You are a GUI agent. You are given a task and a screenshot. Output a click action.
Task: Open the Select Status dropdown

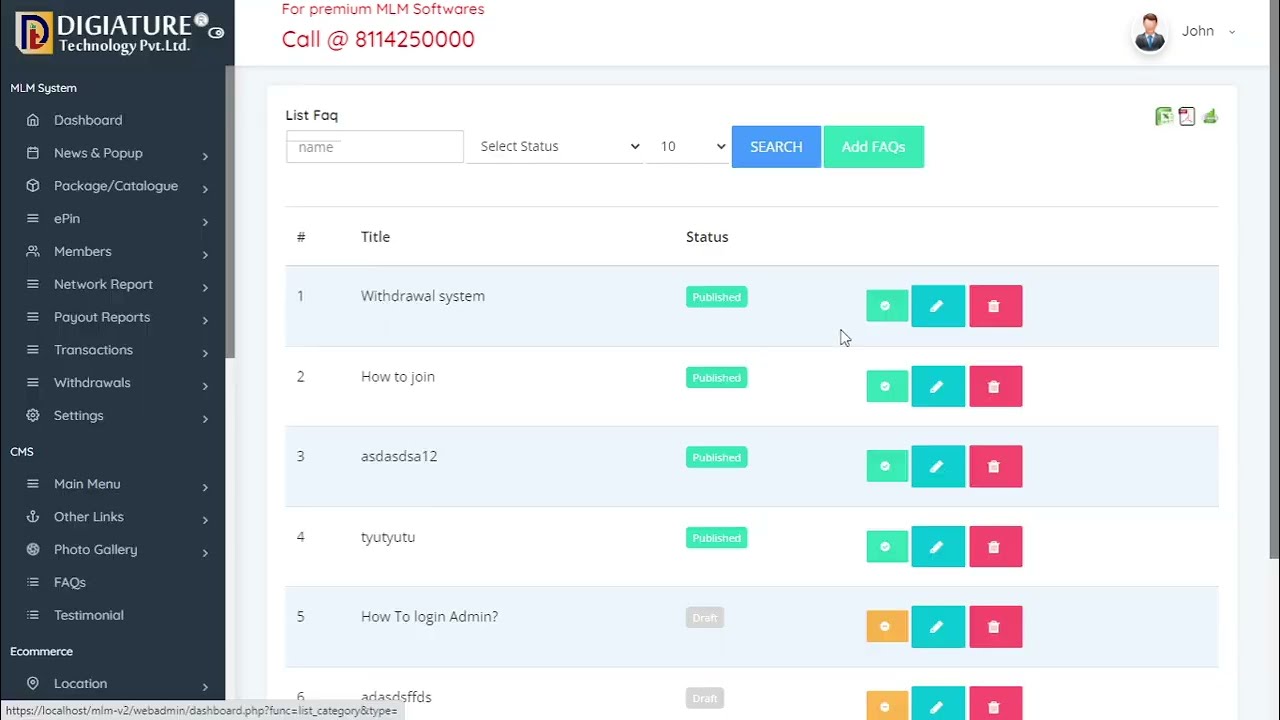point(555,146)
